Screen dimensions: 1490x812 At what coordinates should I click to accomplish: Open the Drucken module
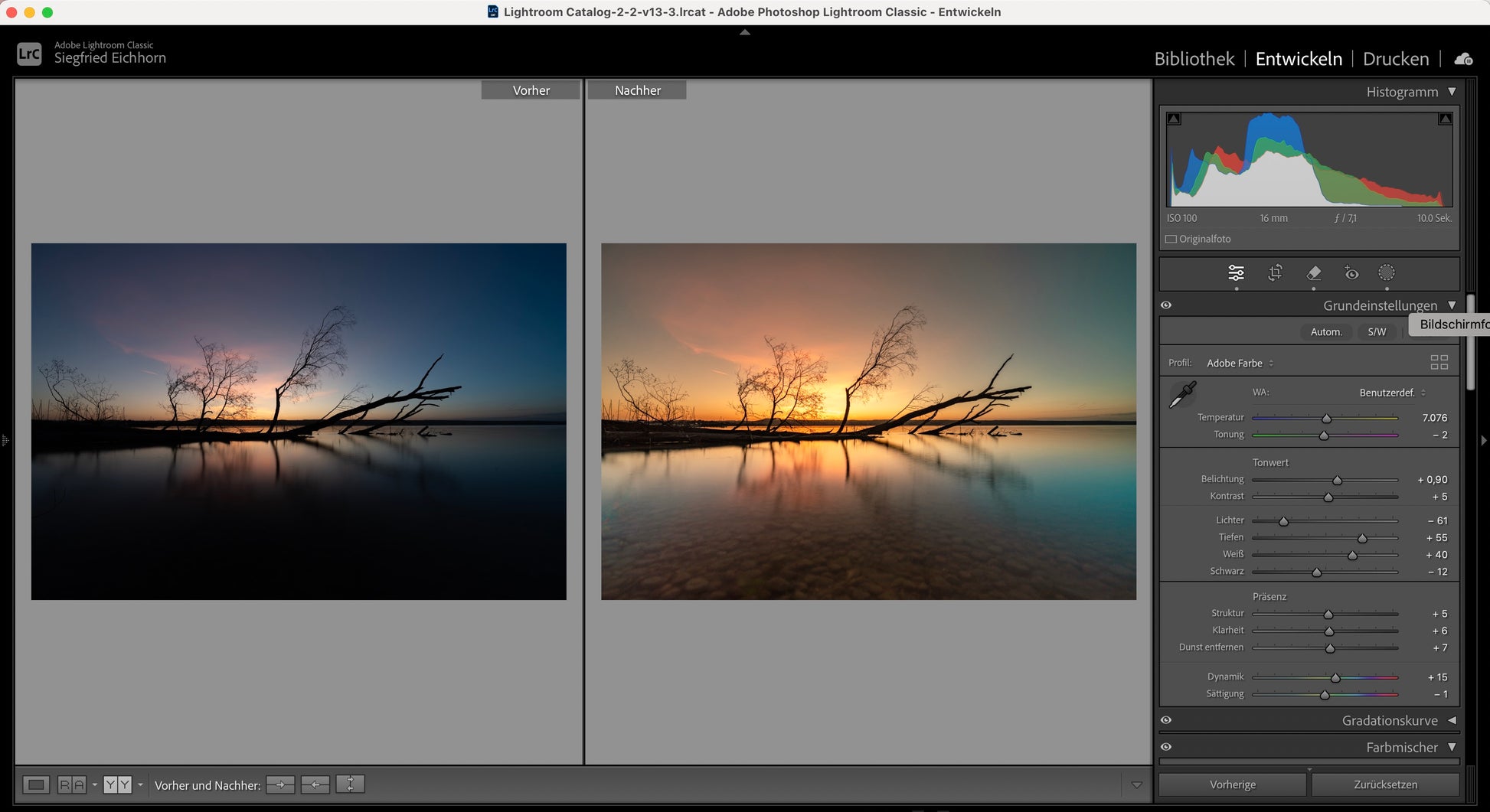1395,59
